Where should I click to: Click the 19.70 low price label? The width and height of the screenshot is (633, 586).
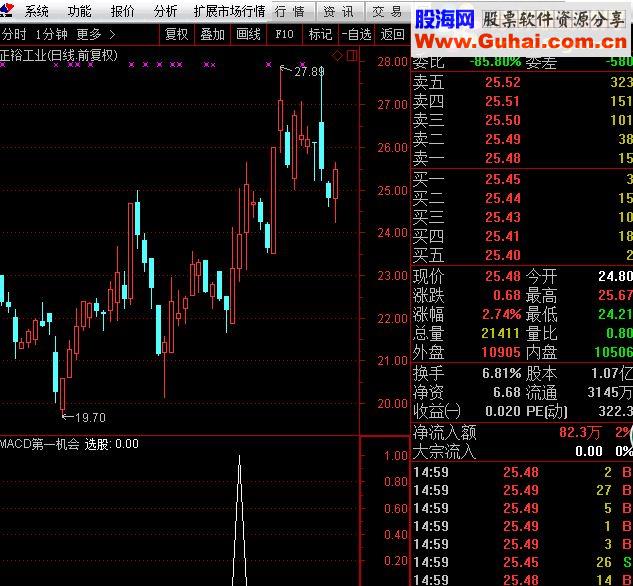click(90, 417)
